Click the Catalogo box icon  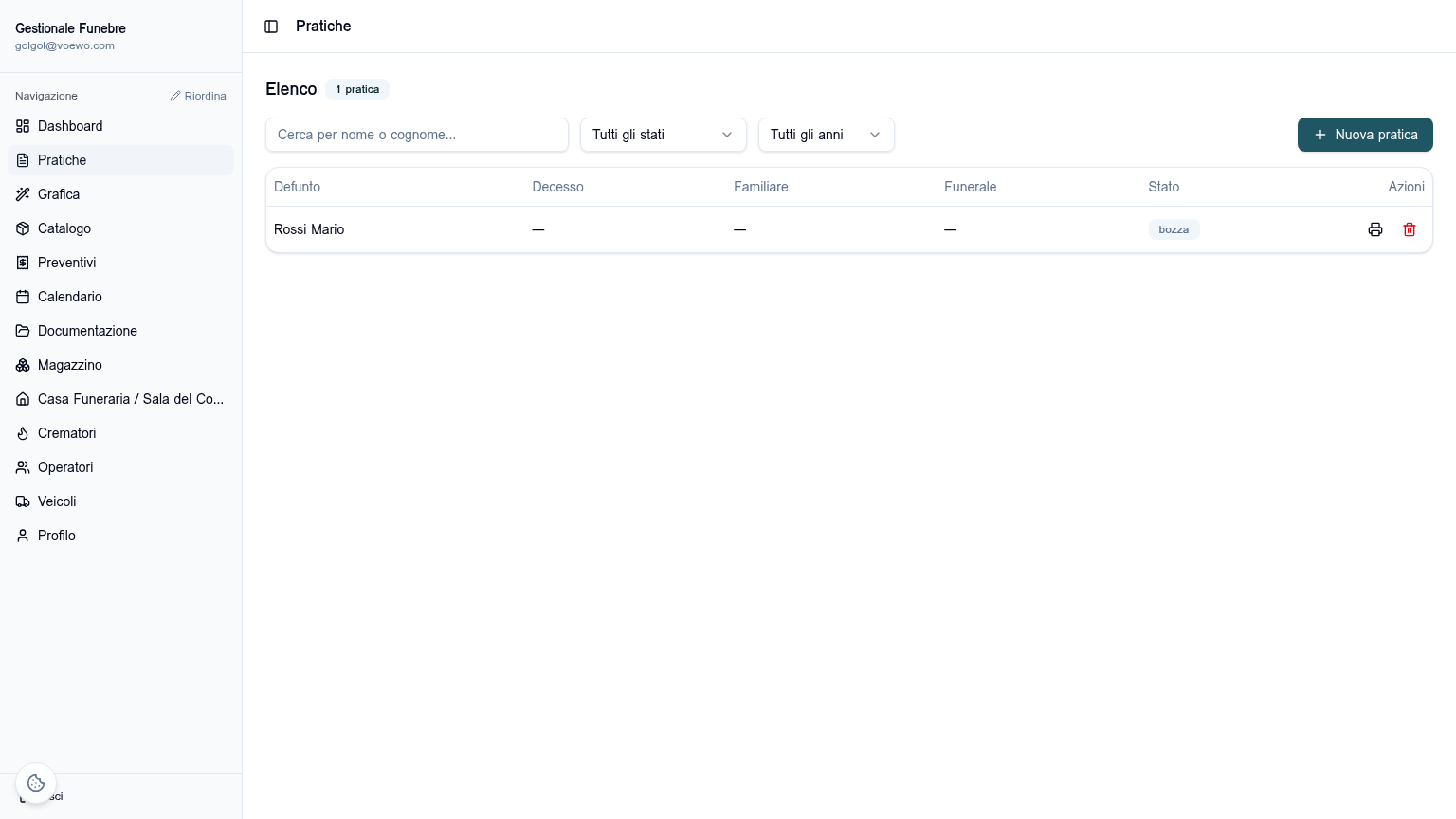(x=23, y=228)
